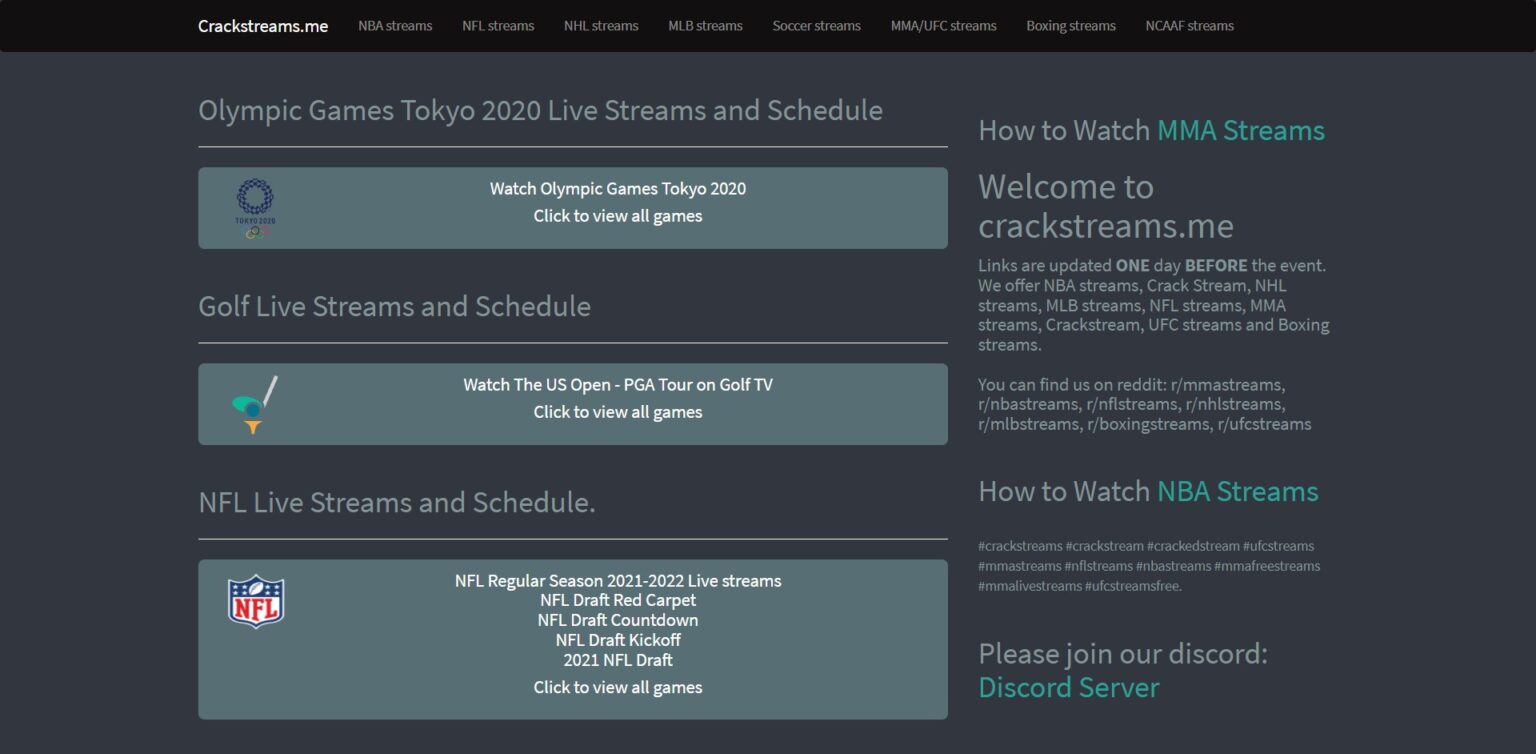Click the NFL shield logo
The height and width of the screenshot is (754, 1536).
tap(256, 600)
